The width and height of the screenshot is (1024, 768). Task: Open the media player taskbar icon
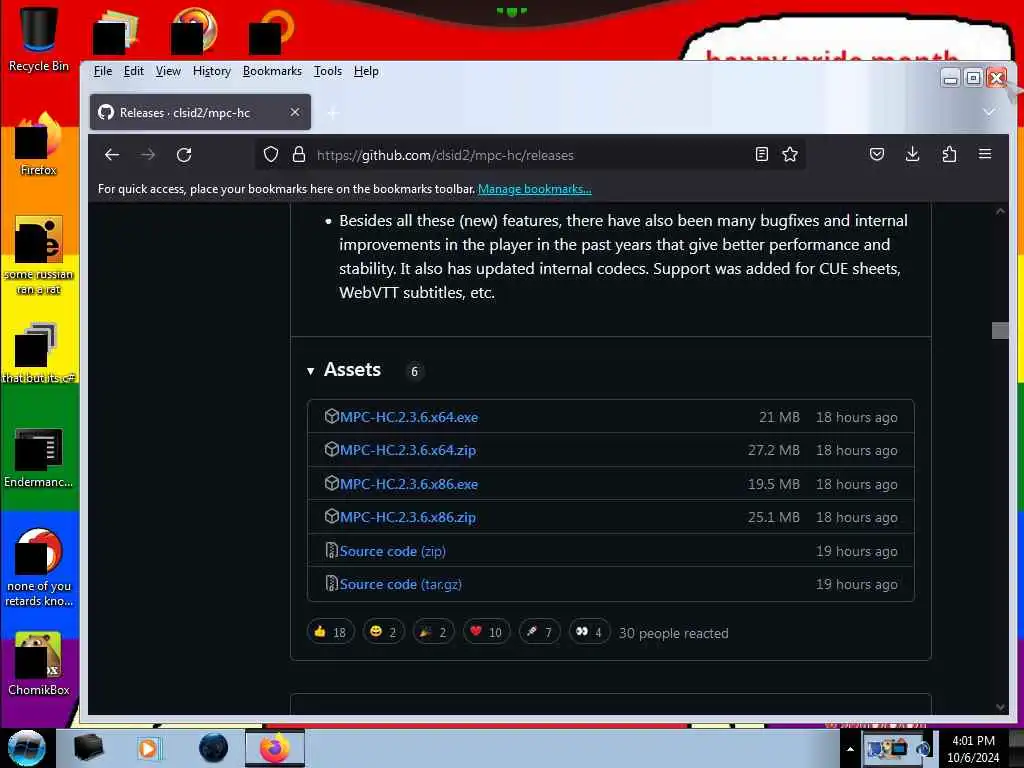pos(148,748)
